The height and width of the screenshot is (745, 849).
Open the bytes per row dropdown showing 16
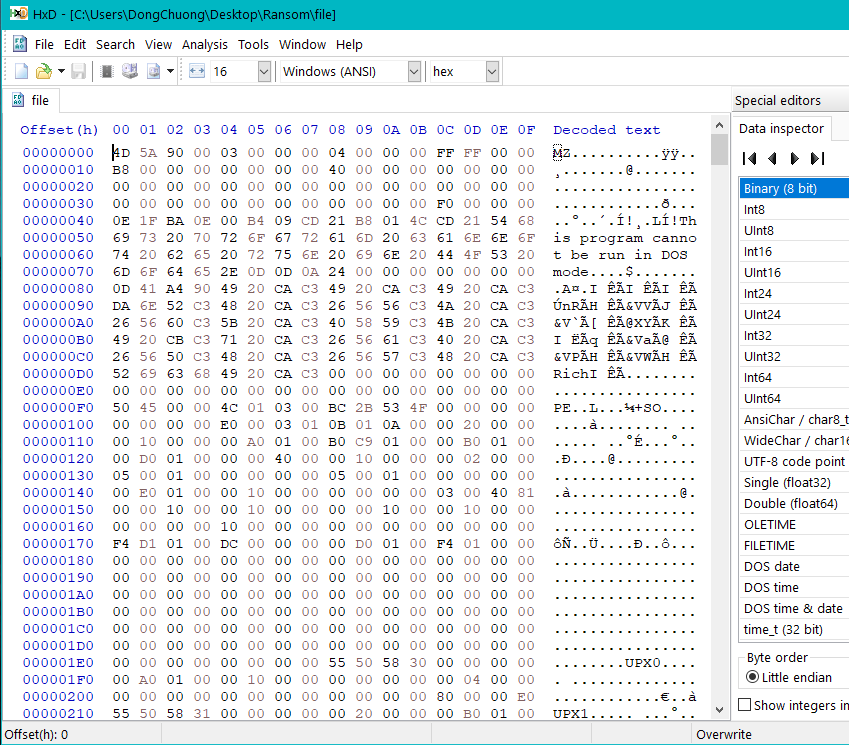(264, 71)
